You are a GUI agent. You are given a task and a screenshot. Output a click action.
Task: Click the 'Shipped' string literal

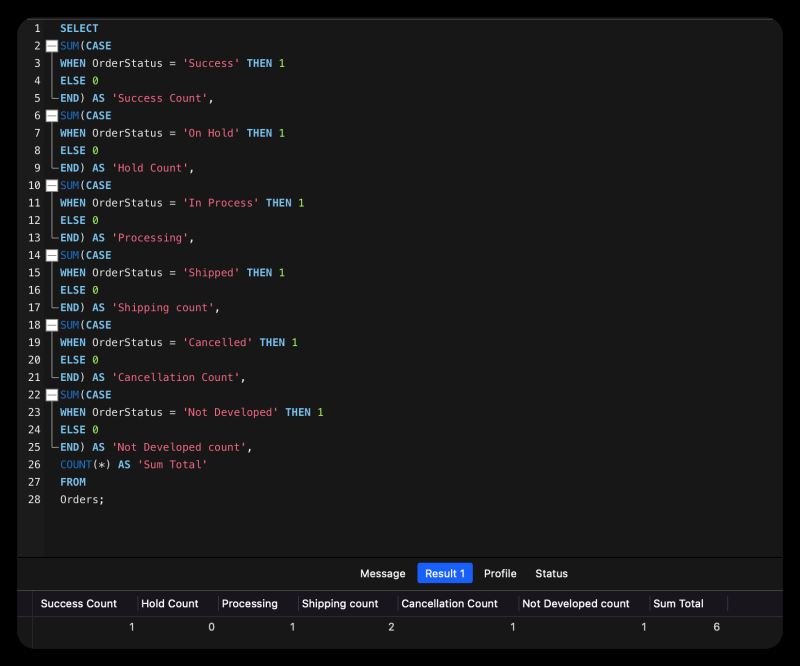[211, 273]
